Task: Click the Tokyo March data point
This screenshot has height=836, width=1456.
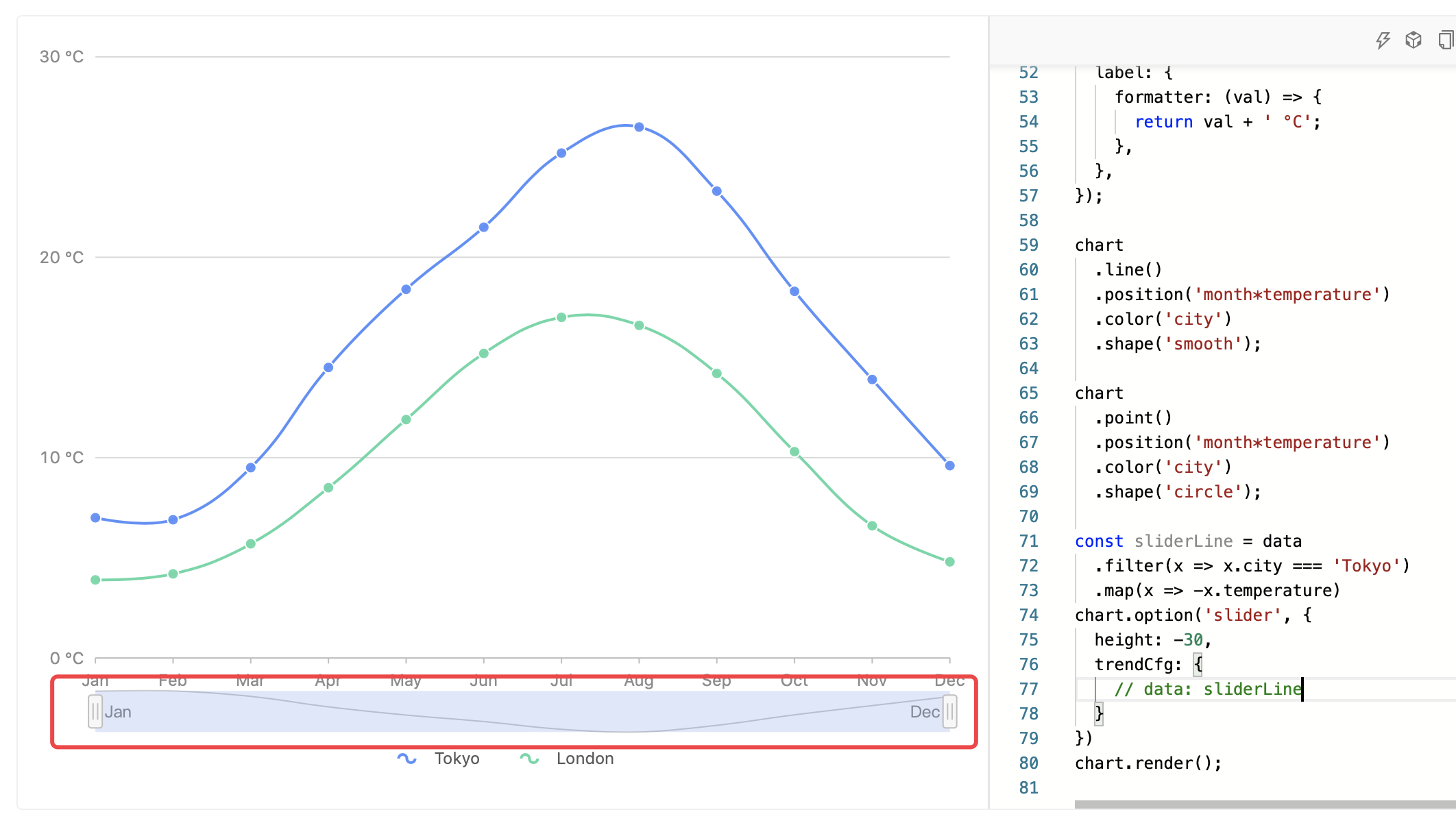Action: click(251, 468)
